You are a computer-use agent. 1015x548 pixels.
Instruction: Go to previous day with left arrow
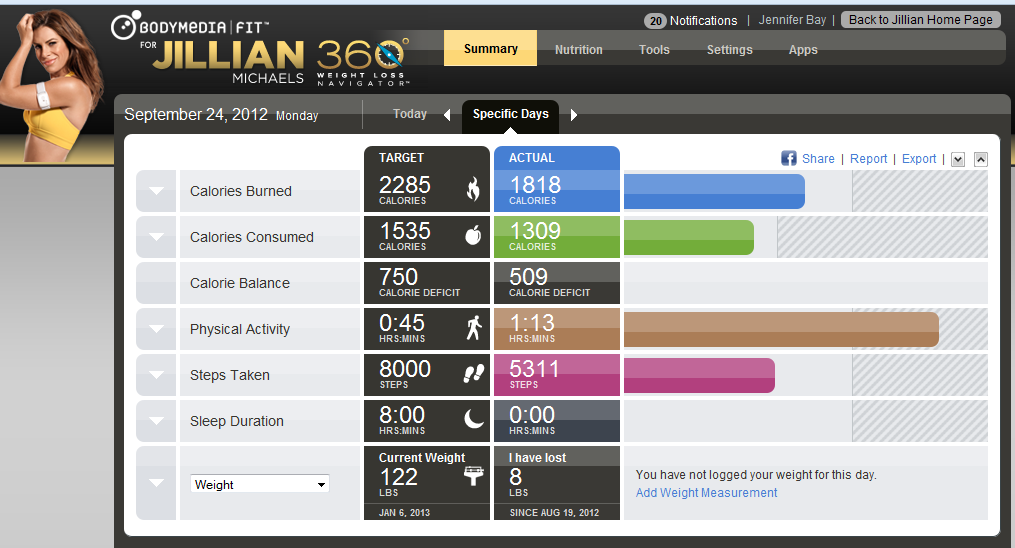pos(447,115)
